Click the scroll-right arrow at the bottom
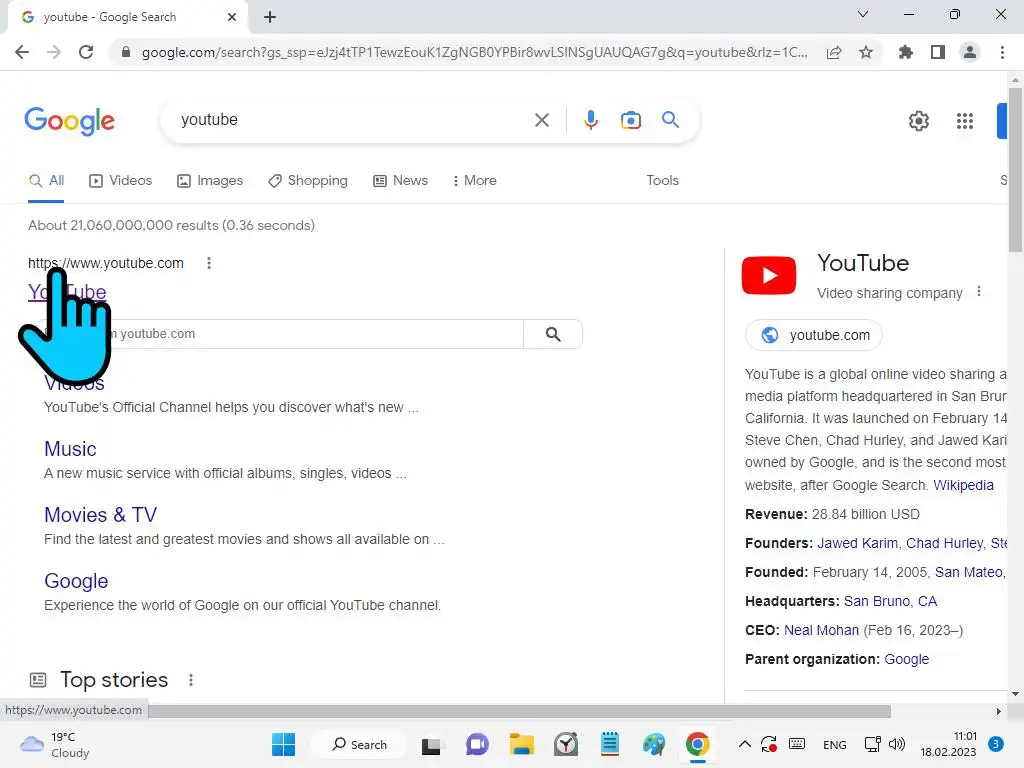The image size is (1024, 768). (x=999, y=711)
